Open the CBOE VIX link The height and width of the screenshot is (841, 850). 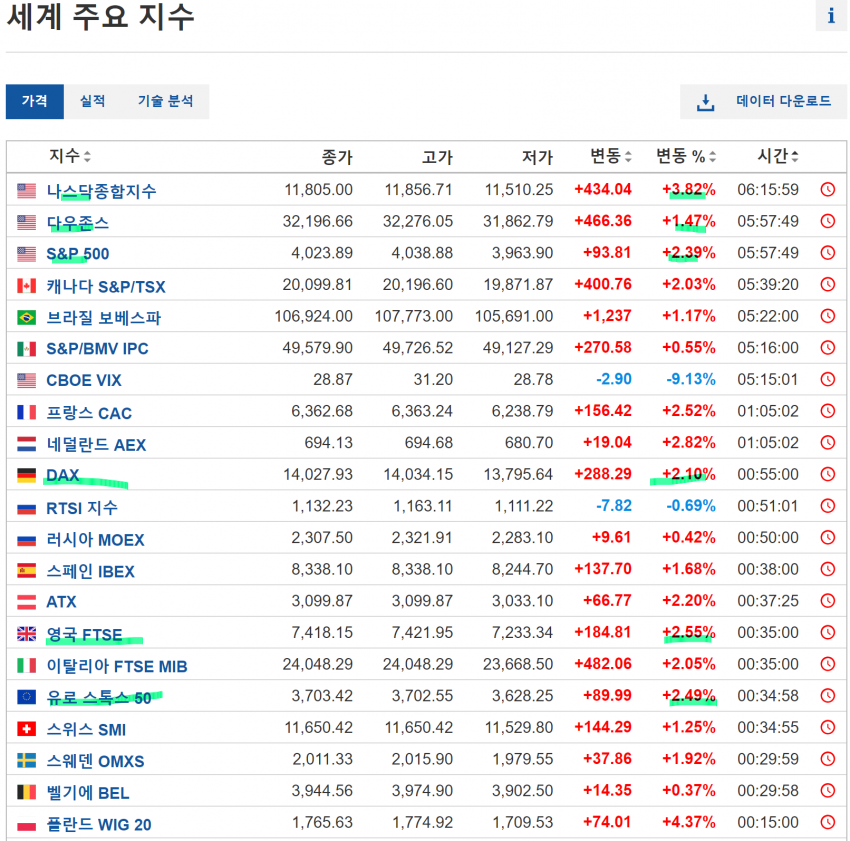tap(84, 381)
